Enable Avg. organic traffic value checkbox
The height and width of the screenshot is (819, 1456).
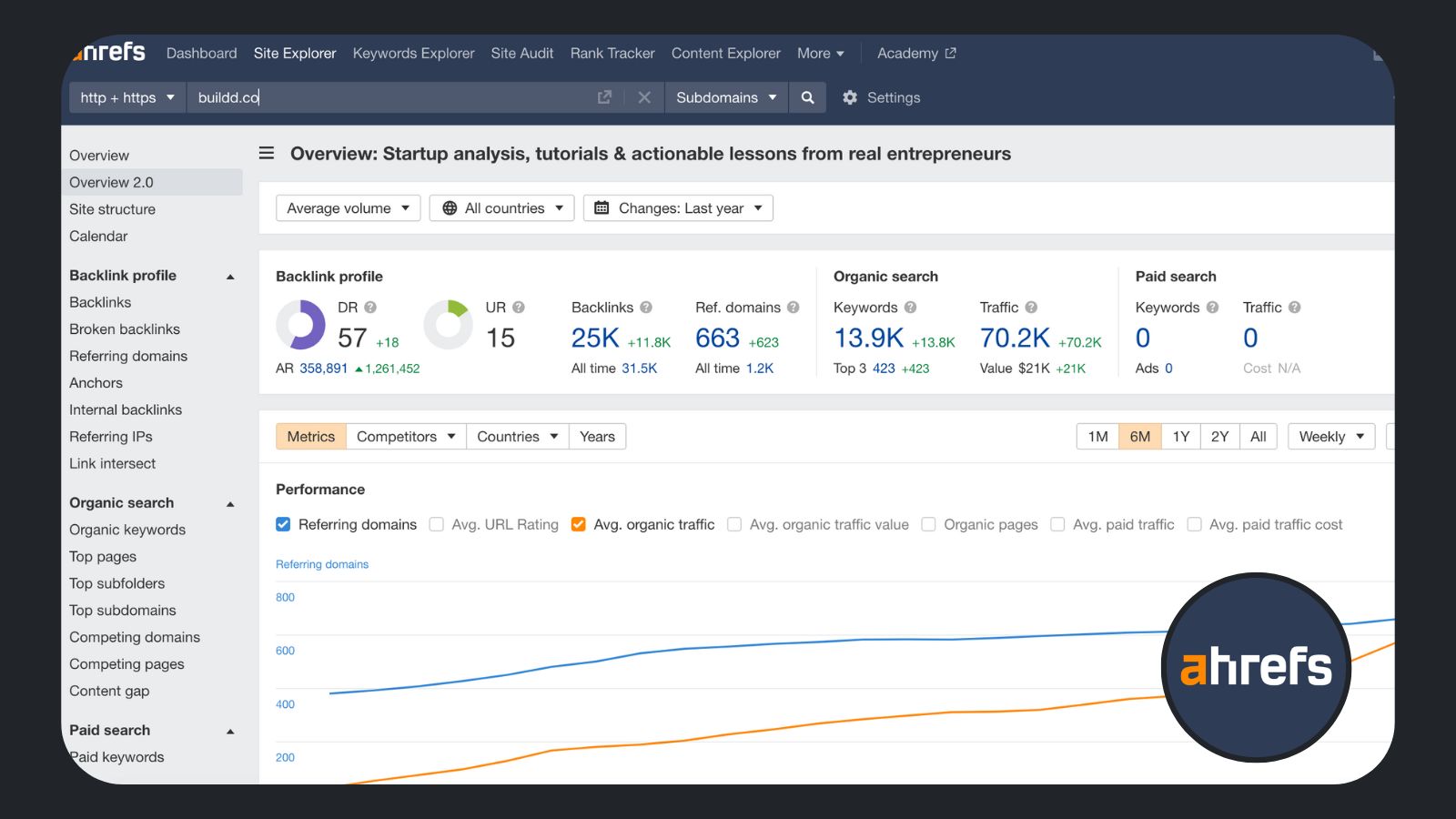734,524
